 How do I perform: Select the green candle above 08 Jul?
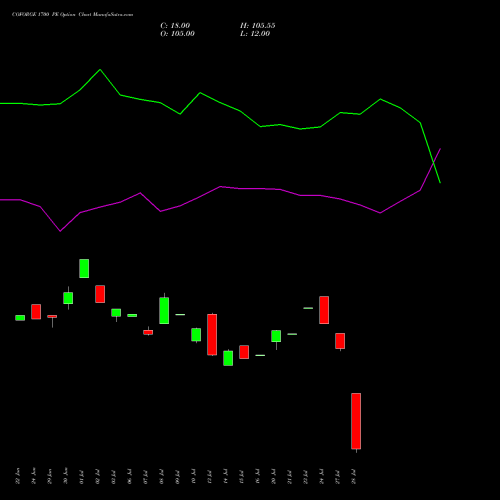pos(164,311)
